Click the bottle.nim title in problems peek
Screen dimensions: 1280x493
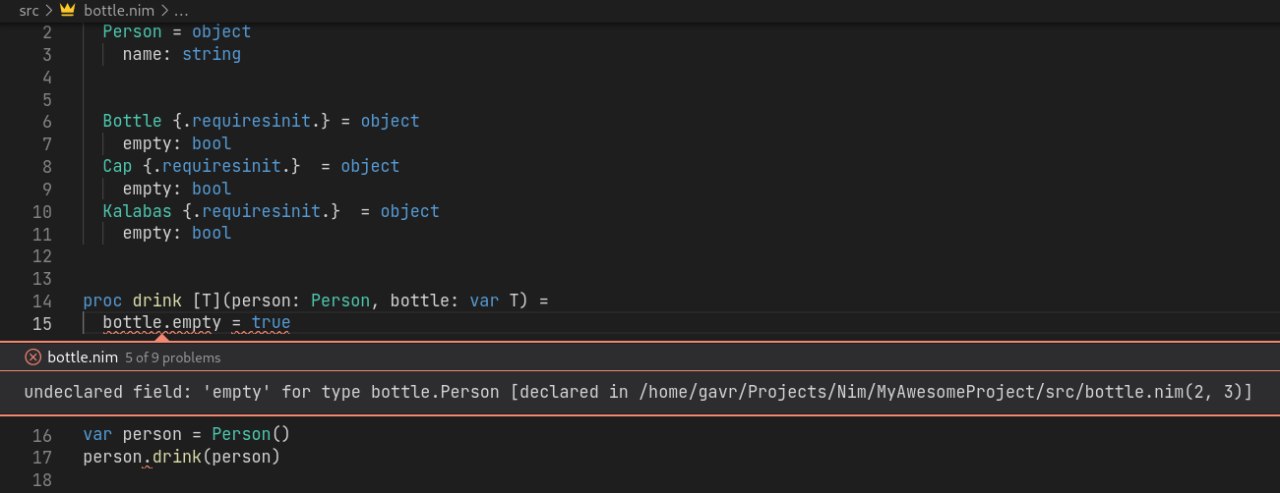[x=83, y=357]
